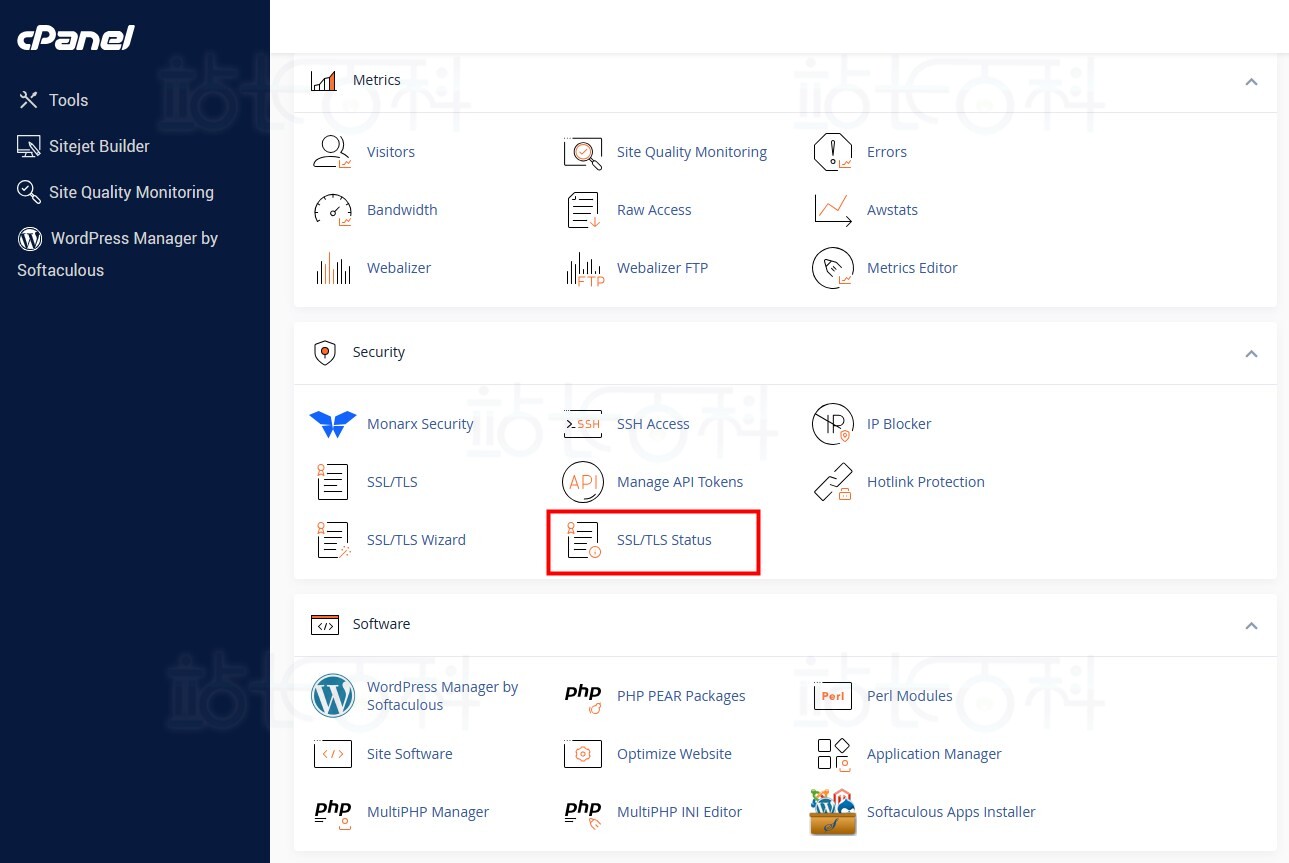
Task: Open the SSH Access icon
Action: (583, 424)
